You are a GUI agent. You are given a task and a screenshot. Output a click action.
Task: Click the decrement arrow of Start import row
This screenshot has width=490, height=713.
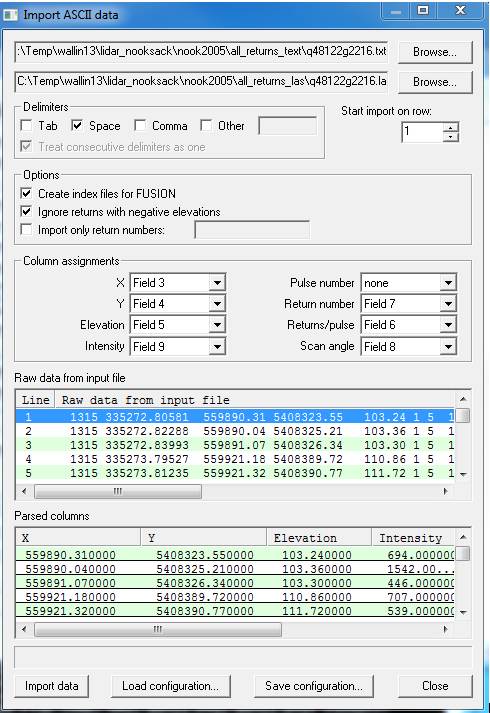(450, 137)
